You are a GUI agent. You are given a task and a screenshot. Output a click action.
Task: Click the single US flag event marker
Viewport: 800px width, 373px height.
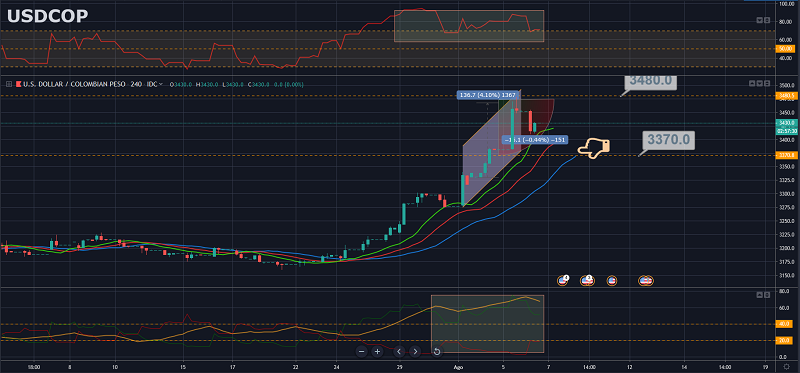(612, 280)
